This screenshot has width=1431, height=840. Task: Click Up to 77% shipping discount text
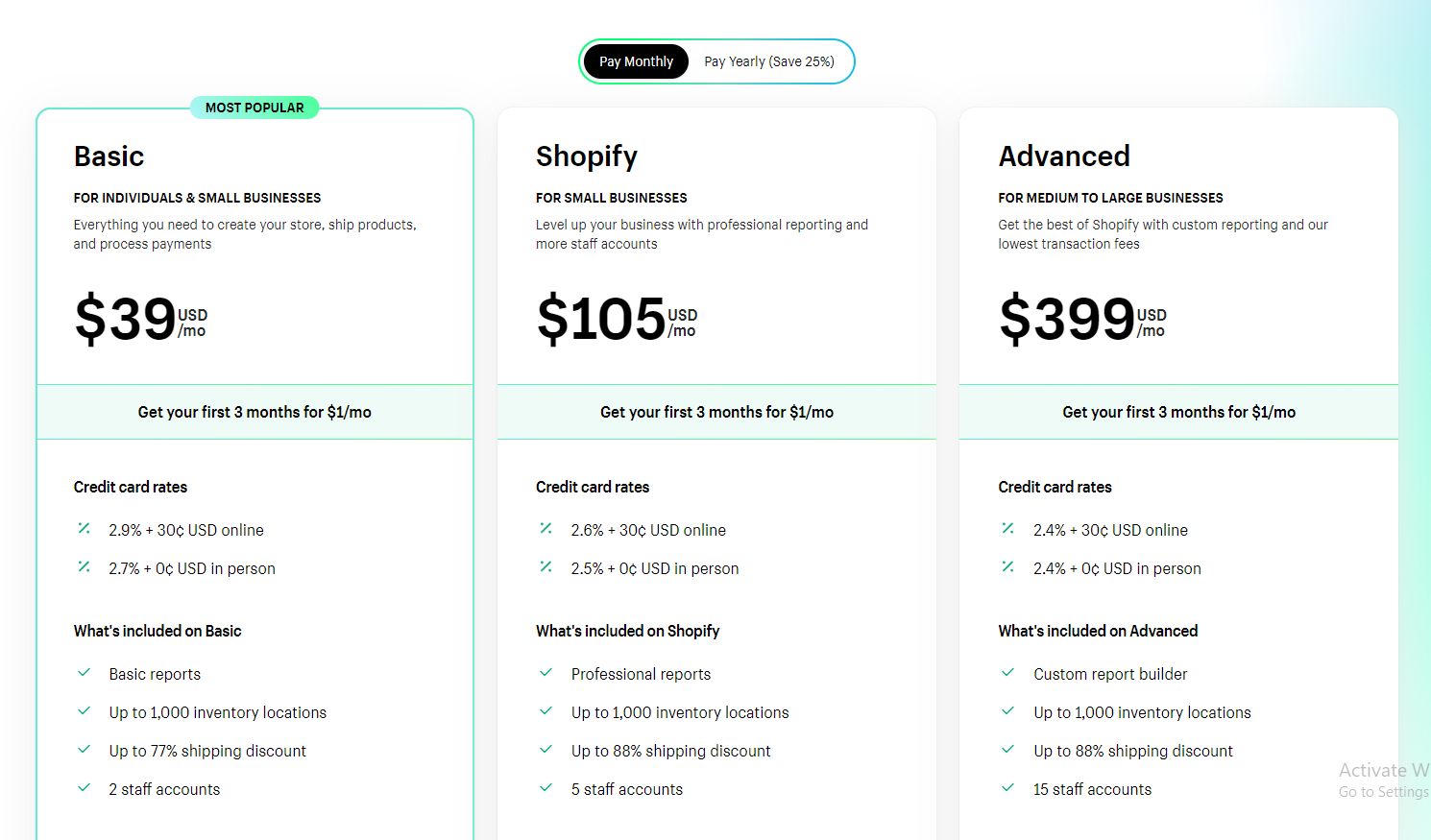coord(207,751)
